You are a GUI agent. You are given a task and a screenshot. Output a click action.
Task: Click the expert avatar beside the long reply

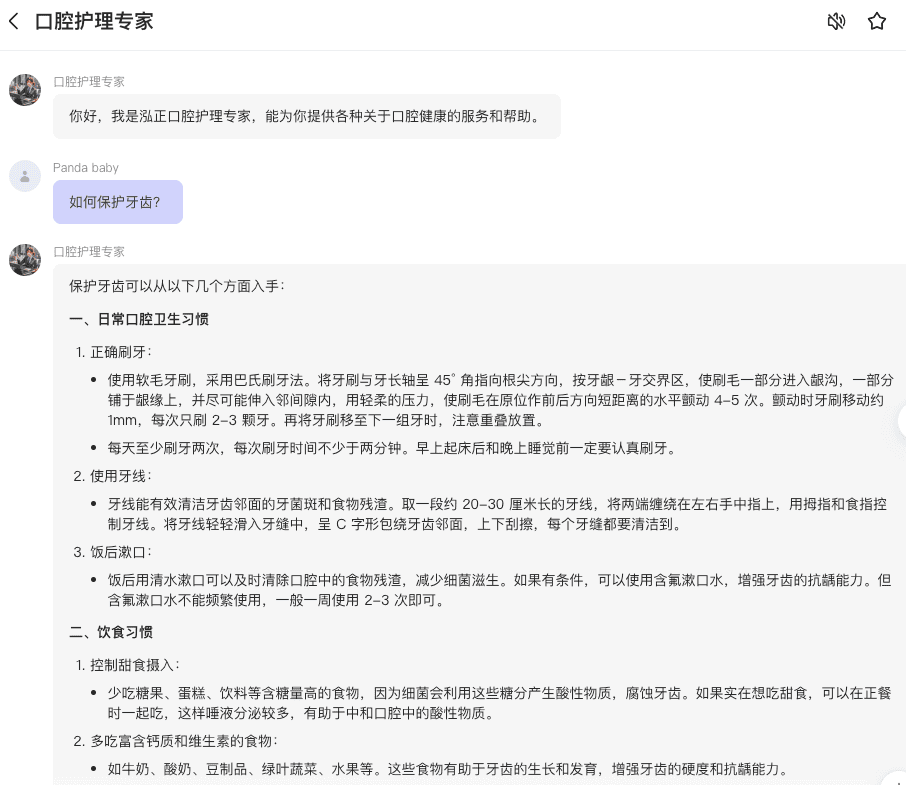(25, 260)
